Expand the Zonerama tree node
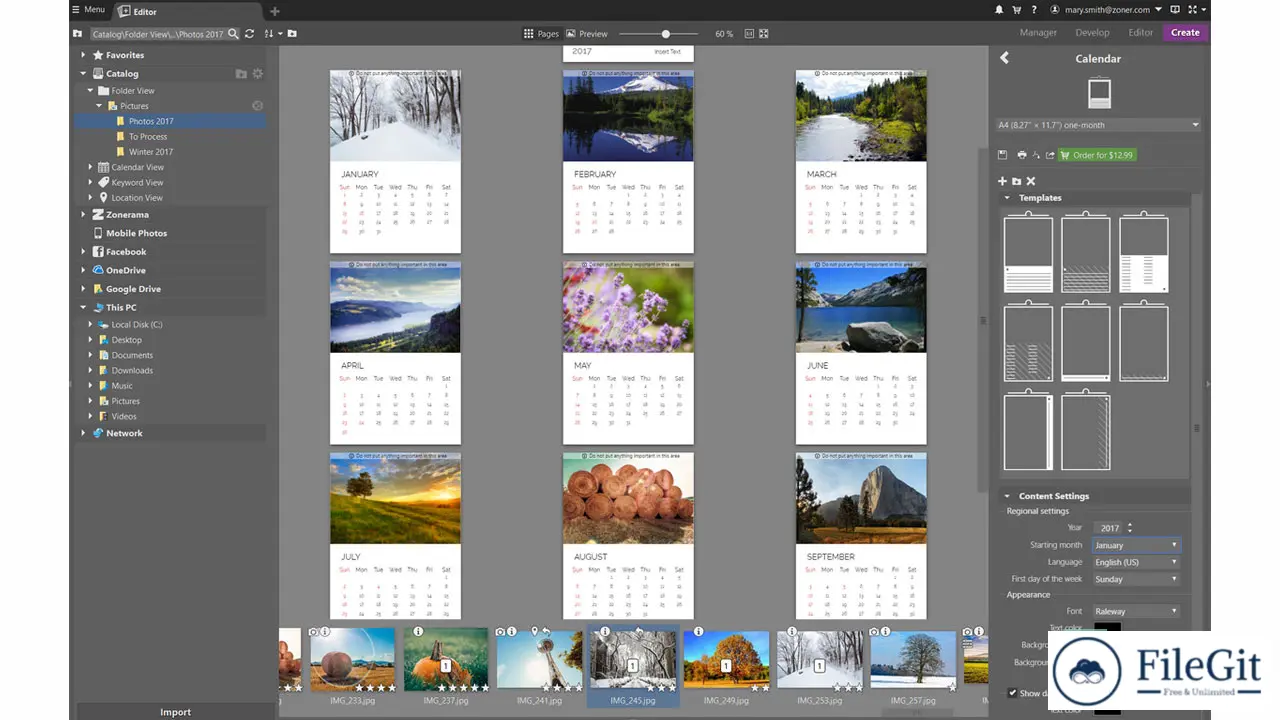The height and width of the screenshot is (720, 1280). 83,214
